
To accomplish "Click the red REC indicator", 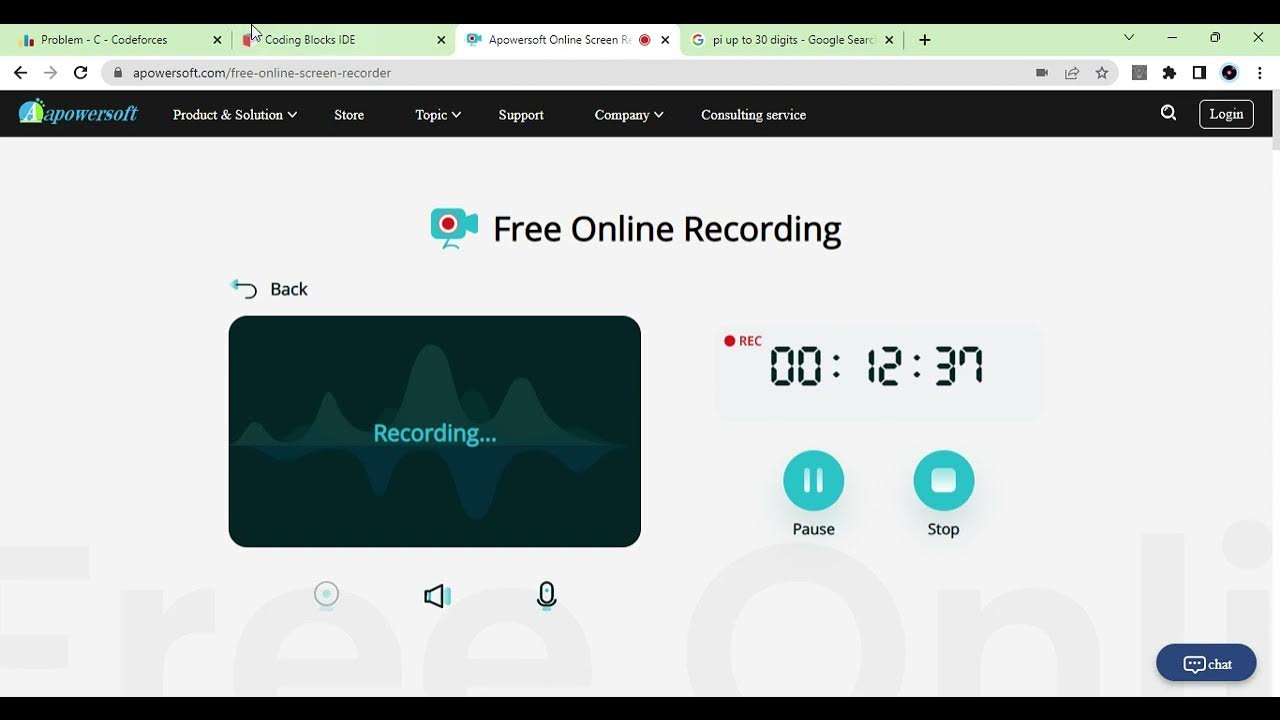I will 743,341.
